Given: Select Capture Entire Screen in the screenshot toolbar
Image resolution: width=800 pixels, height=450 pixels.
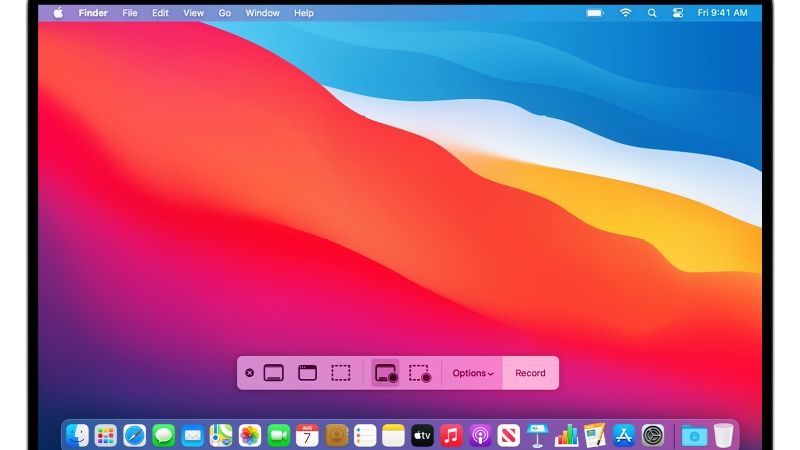Looking at the screenshot, I should point(273,373).
